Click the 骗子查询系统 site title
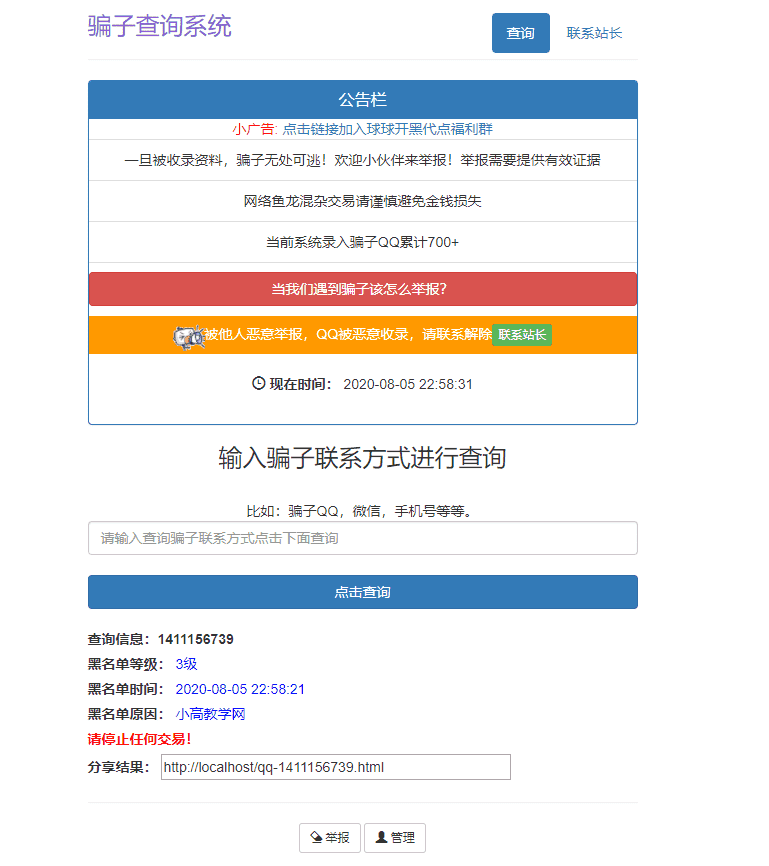 point(159,27)
